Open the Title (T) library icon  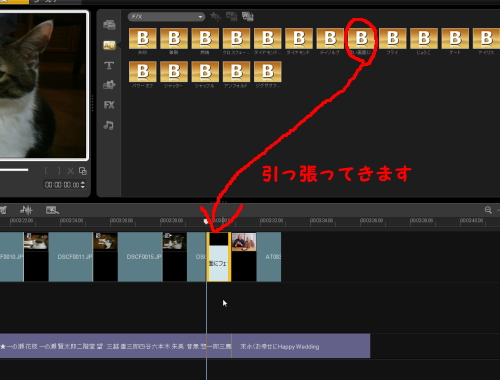[109, 65]
